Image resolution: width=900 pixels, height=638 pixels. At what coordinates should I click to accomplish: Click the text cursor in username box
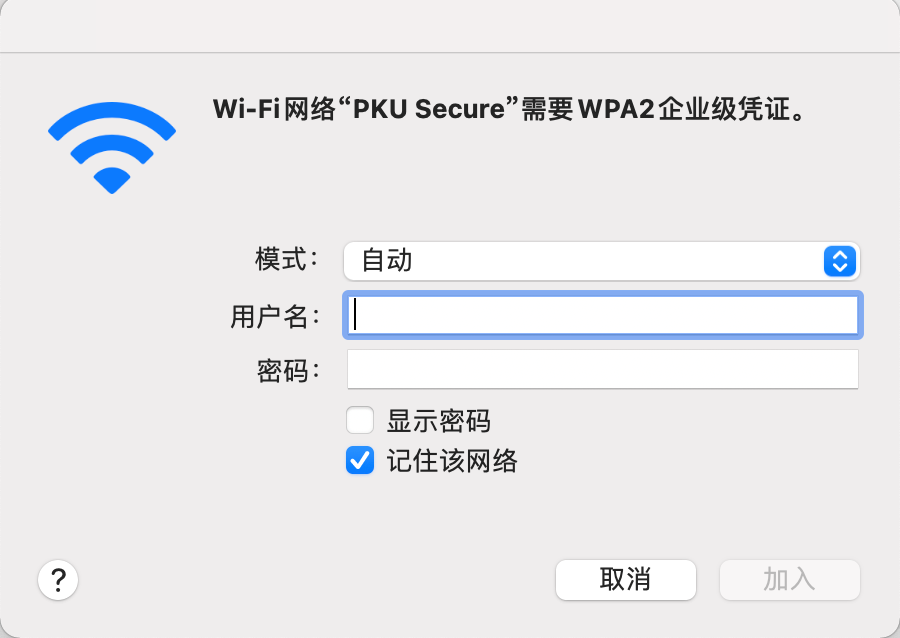coord(355,314)
